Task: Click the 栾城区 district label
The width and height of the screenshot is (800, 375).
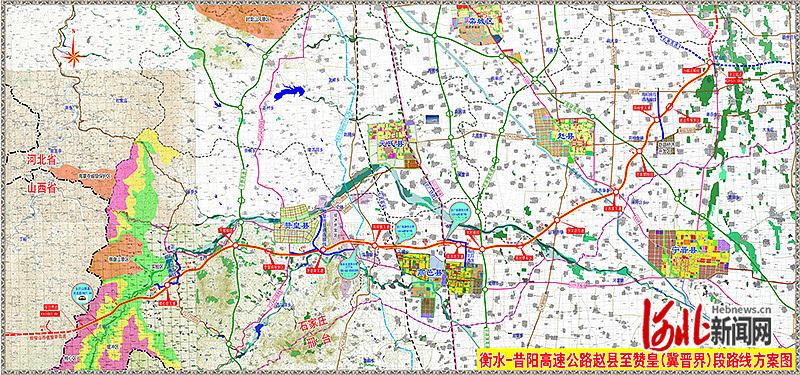Action: [x=481, y=22]
